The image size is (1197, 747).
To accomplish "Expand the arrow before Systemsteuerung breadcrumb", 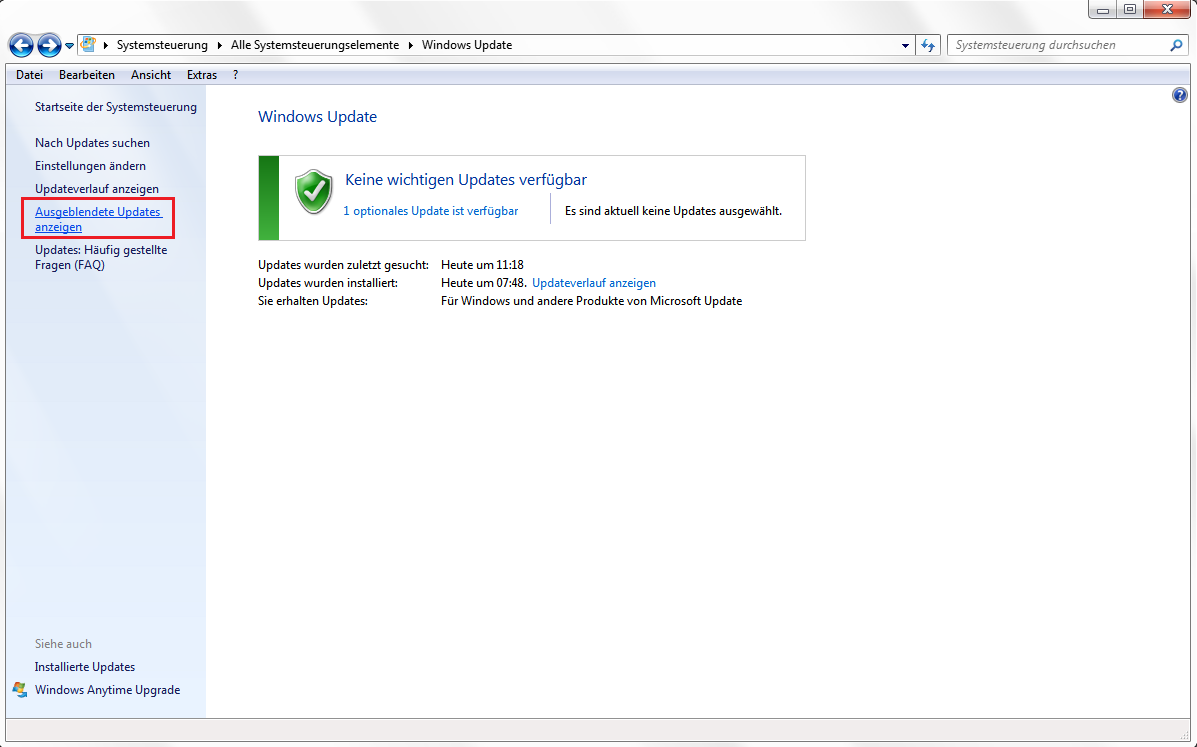I will coord(106,45).
